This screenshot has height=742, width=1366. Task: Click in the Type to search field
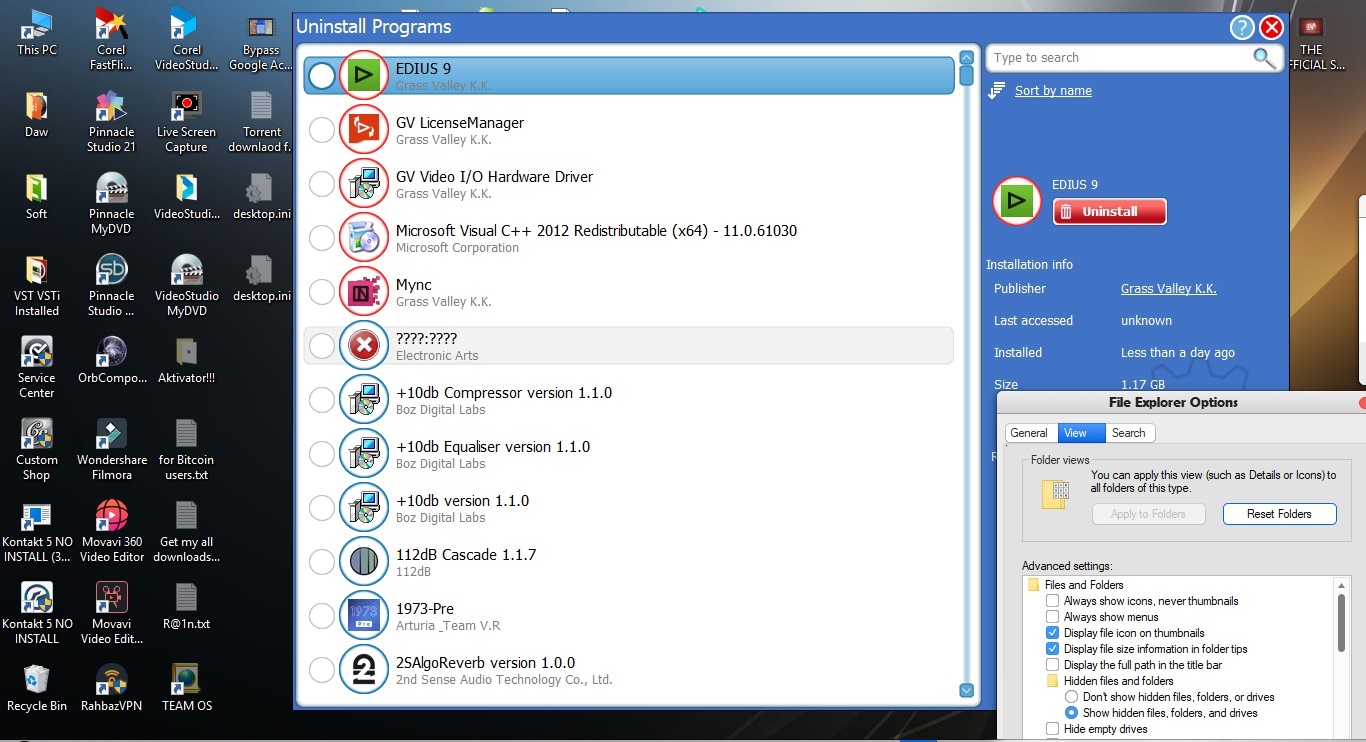[x=1120, y=58]
